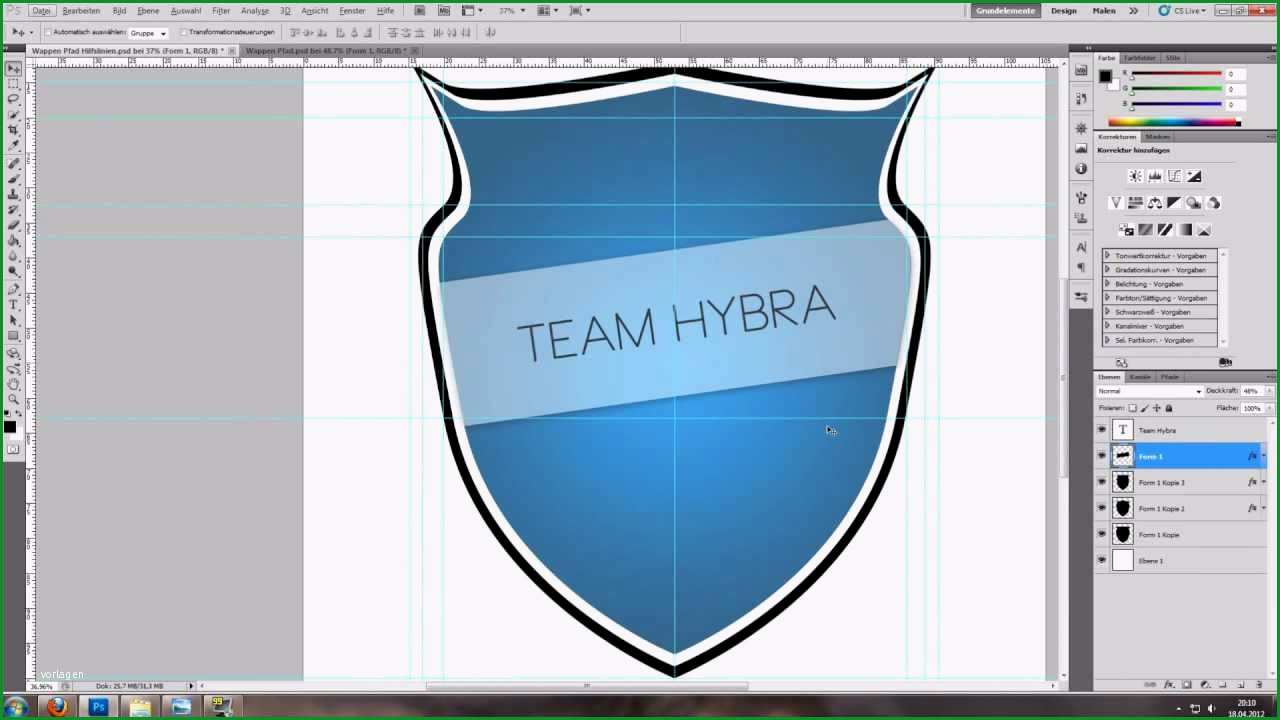Expand 'Schwarzweiß - Vorgaben' presets
Image resolution: width=1280 pixels, height=720 pixels.
[1108, 312]
